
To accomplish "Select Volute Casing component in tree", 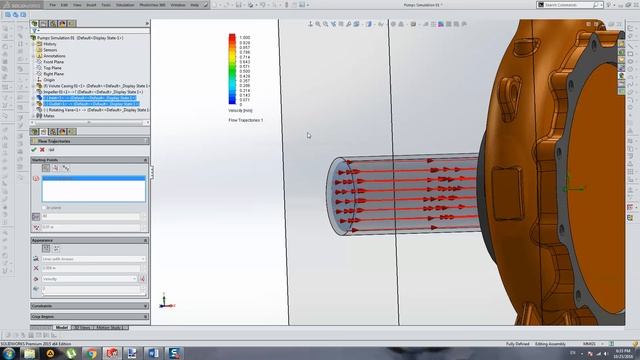I will click(96, 86).
